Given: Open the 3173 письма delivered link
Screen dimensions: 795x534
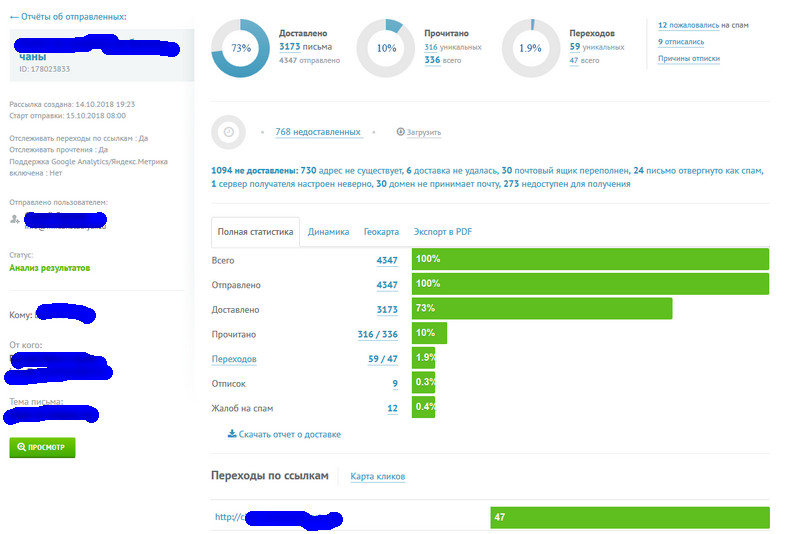Looking at the screenshot, I should click(x=305, y=47).
